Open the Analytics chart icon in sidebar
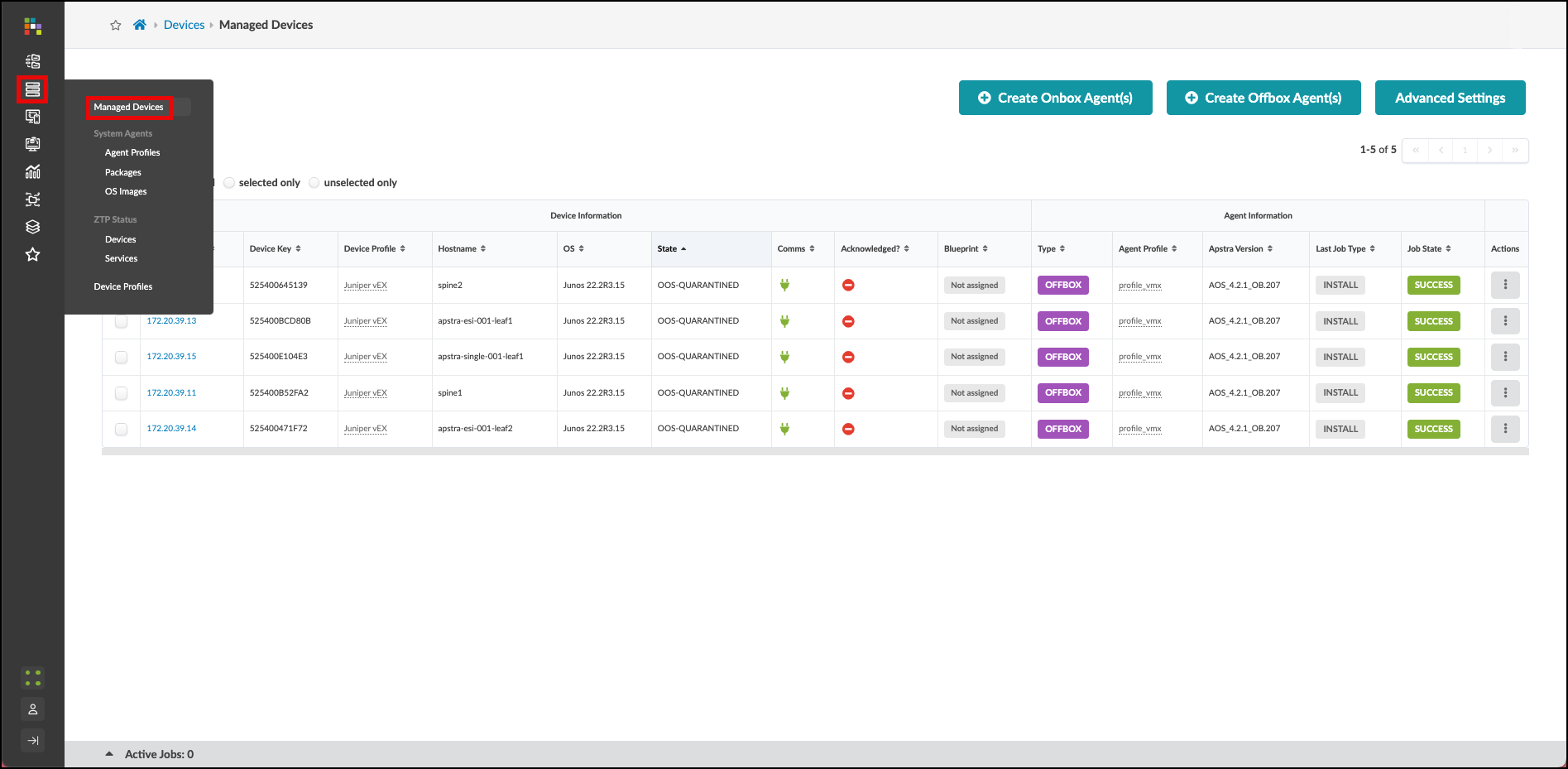The height and width of the screenshot is (769, 1568). point(32,172)
